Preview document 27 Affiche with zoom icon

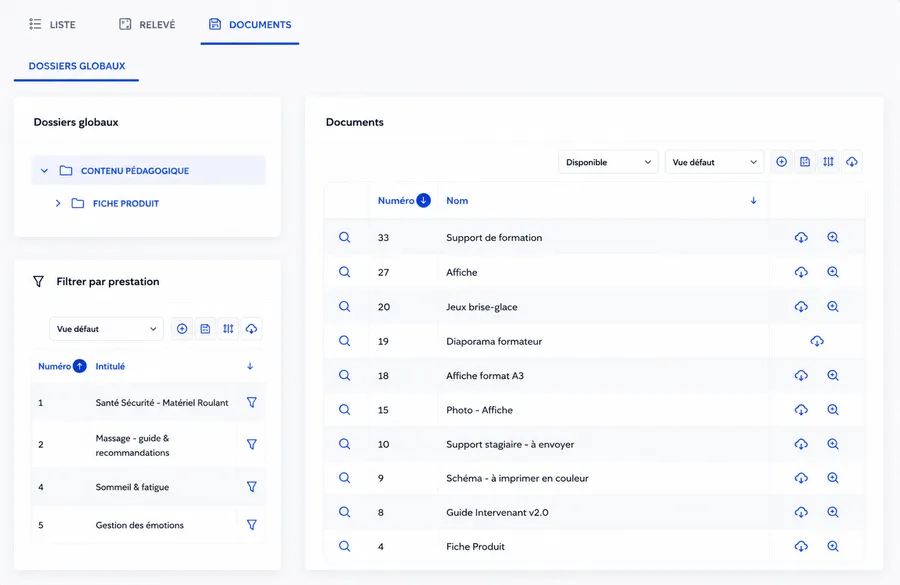(833, 272)
